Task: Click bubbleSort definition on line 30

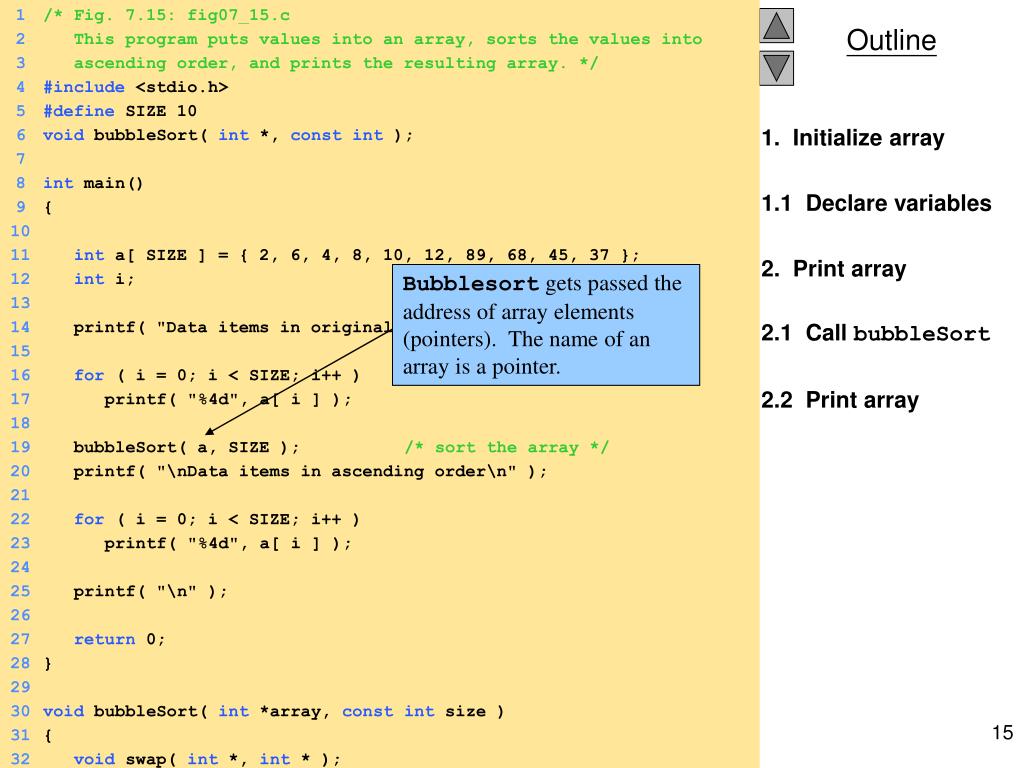Action: coord(274,711)
